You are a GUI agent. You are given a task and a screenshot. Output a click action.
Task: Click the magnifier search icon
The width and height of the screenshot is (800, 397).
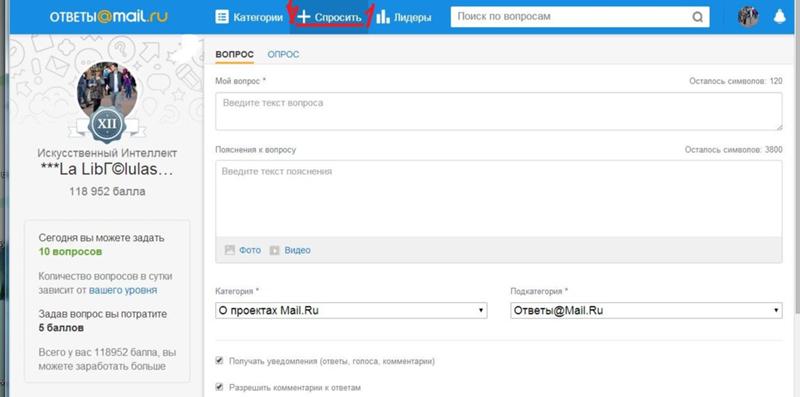click(x=697, y=17)
